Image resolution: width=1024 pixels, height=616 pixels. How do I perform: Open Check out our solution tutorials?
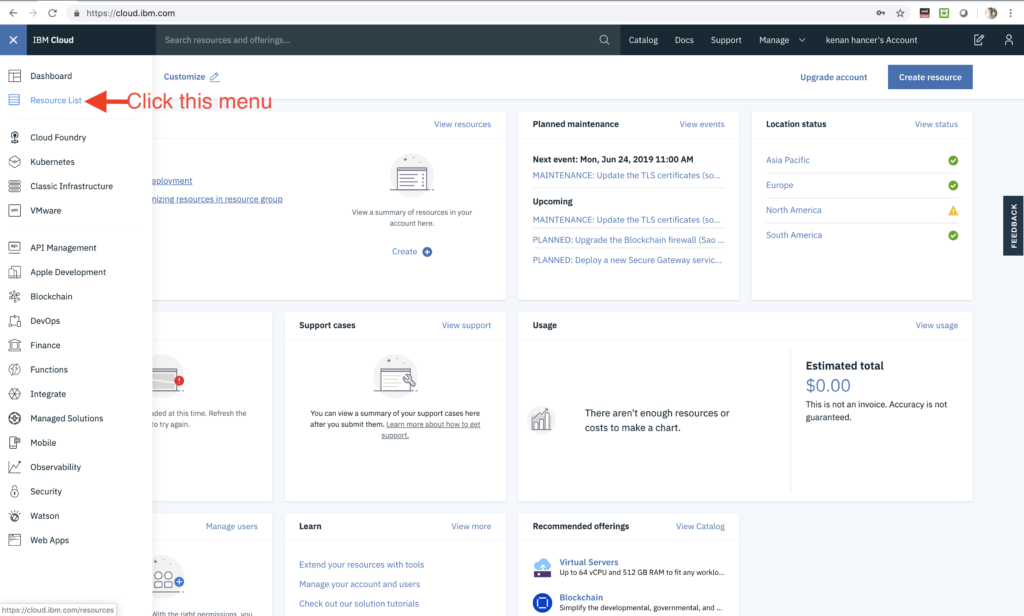359,604
